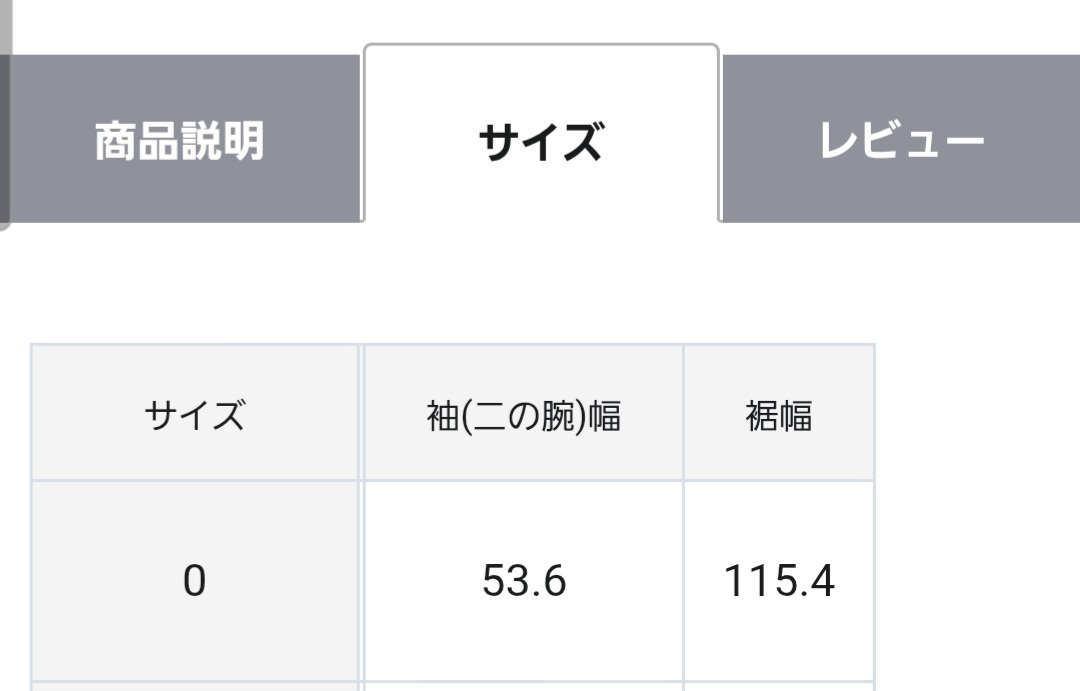
Task: Click the サイズ column header
Action: coord(197,411)
